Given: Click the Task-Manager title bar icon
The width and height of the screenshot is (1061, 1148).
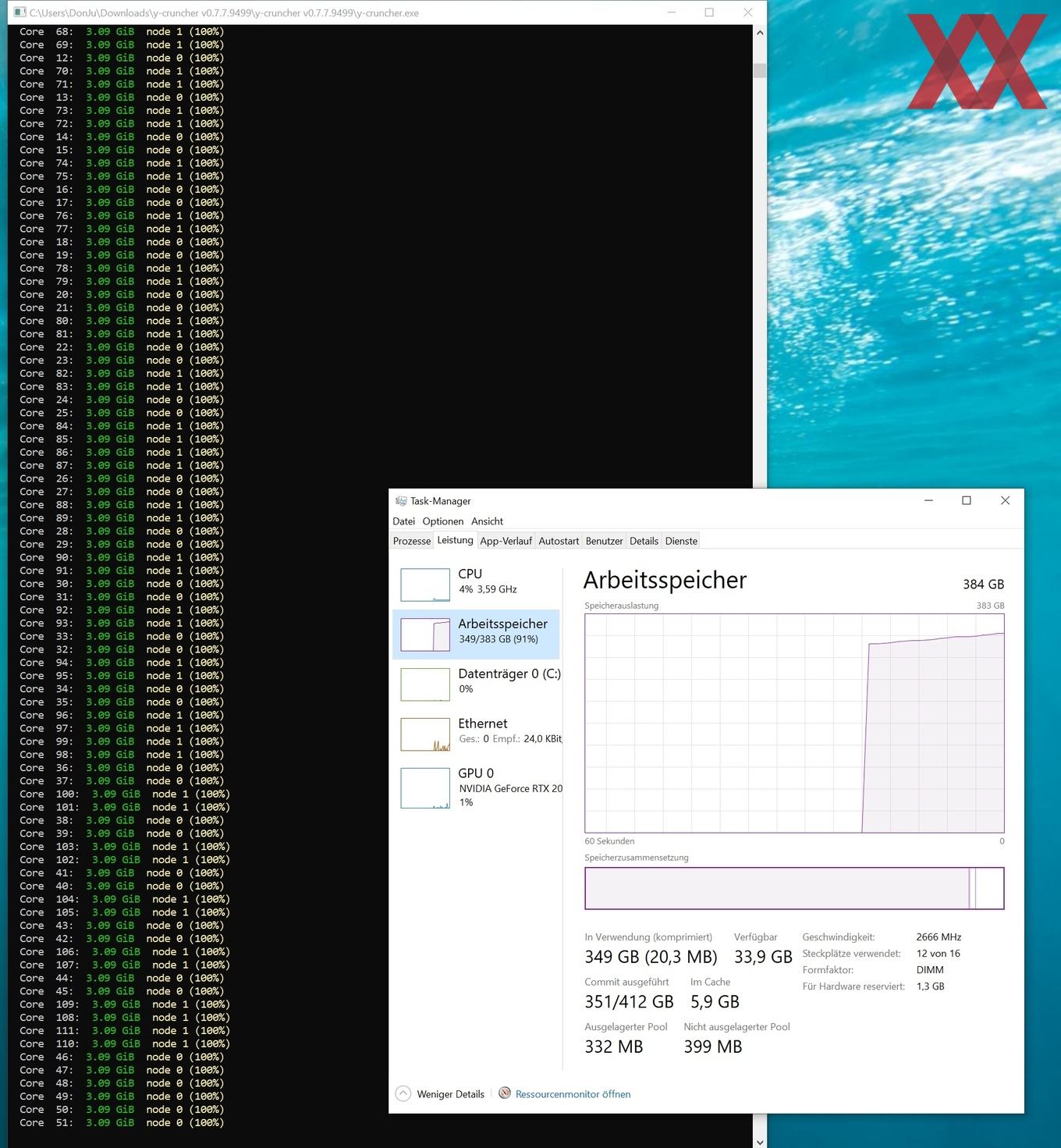Looking at the screenshot, I should pyautogui.click(x=401, y=501).
